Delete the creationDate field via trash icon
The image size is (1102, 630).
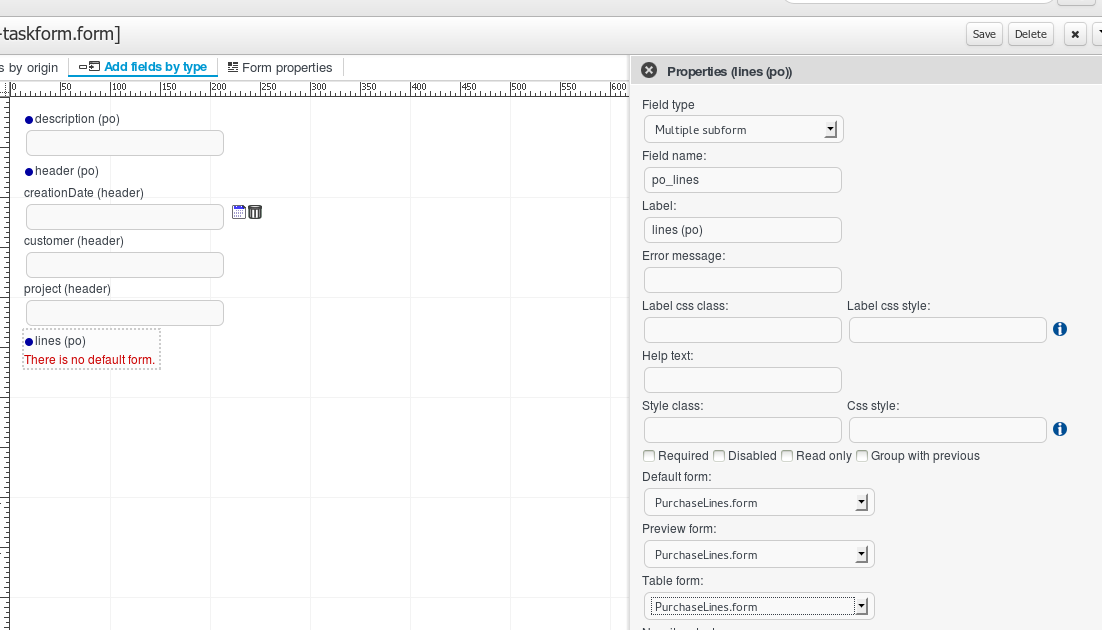click(x=255, y=211)
